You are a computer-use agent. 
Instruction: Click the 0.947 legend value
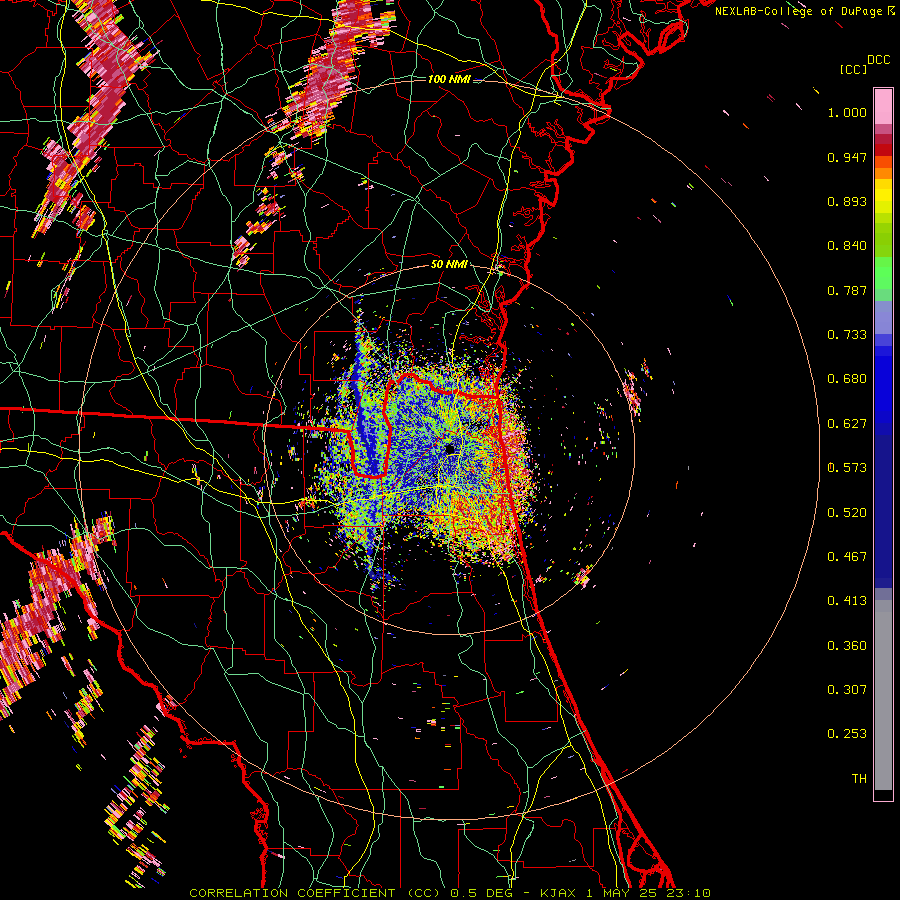click(x=847, y=157)
